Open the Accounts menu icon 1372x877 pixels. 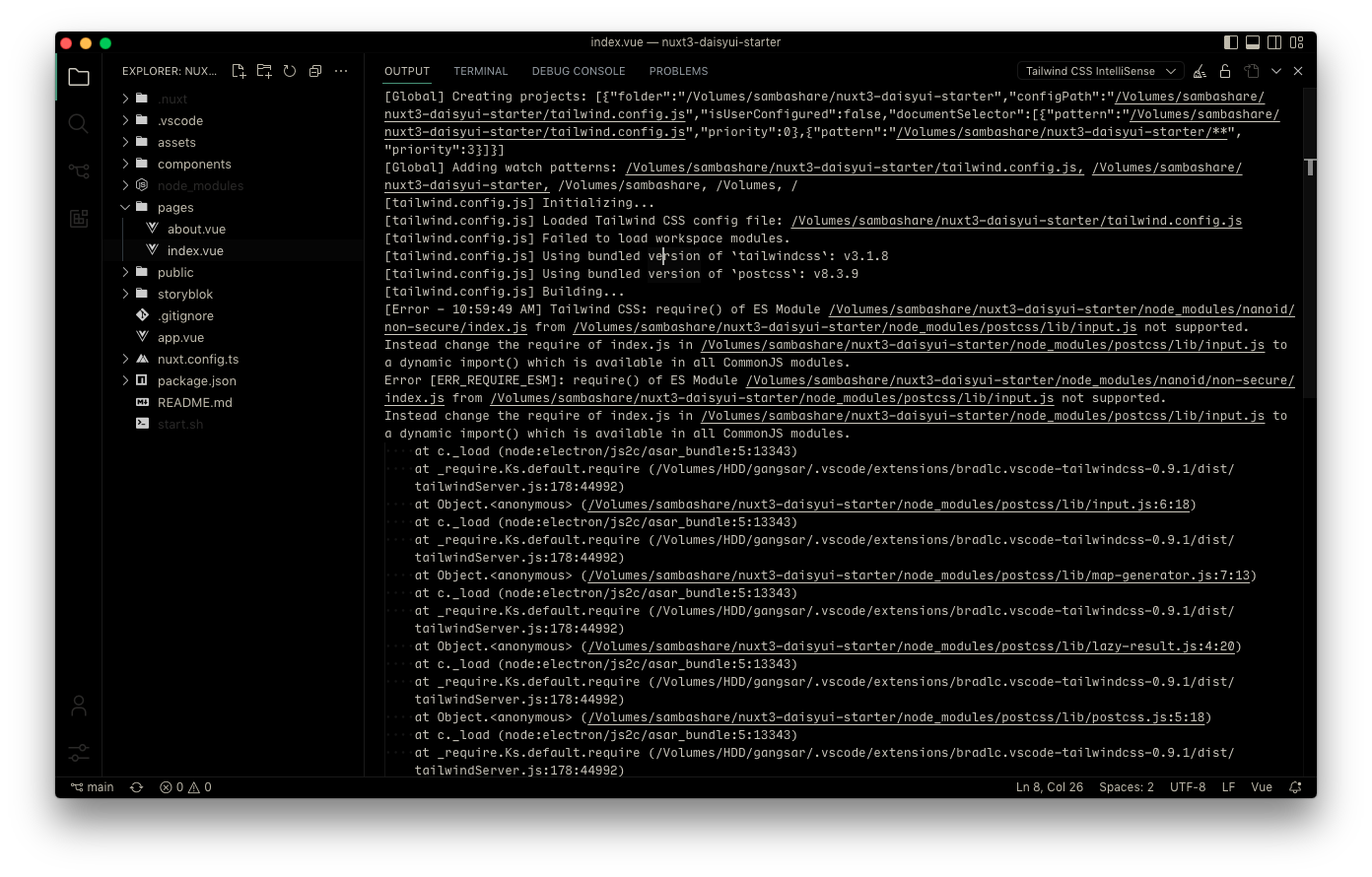[79, 706]
